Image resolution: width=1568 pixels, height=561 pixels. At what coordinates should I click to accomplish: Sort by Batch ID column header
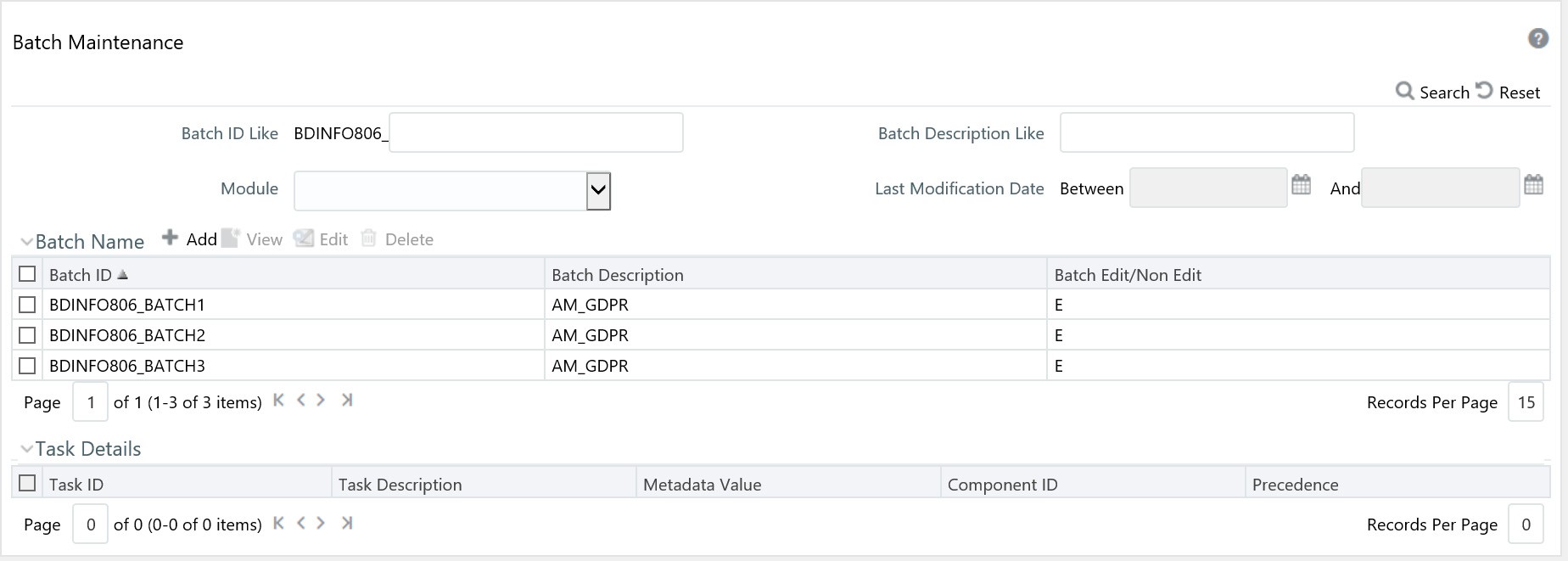[81, 275]
